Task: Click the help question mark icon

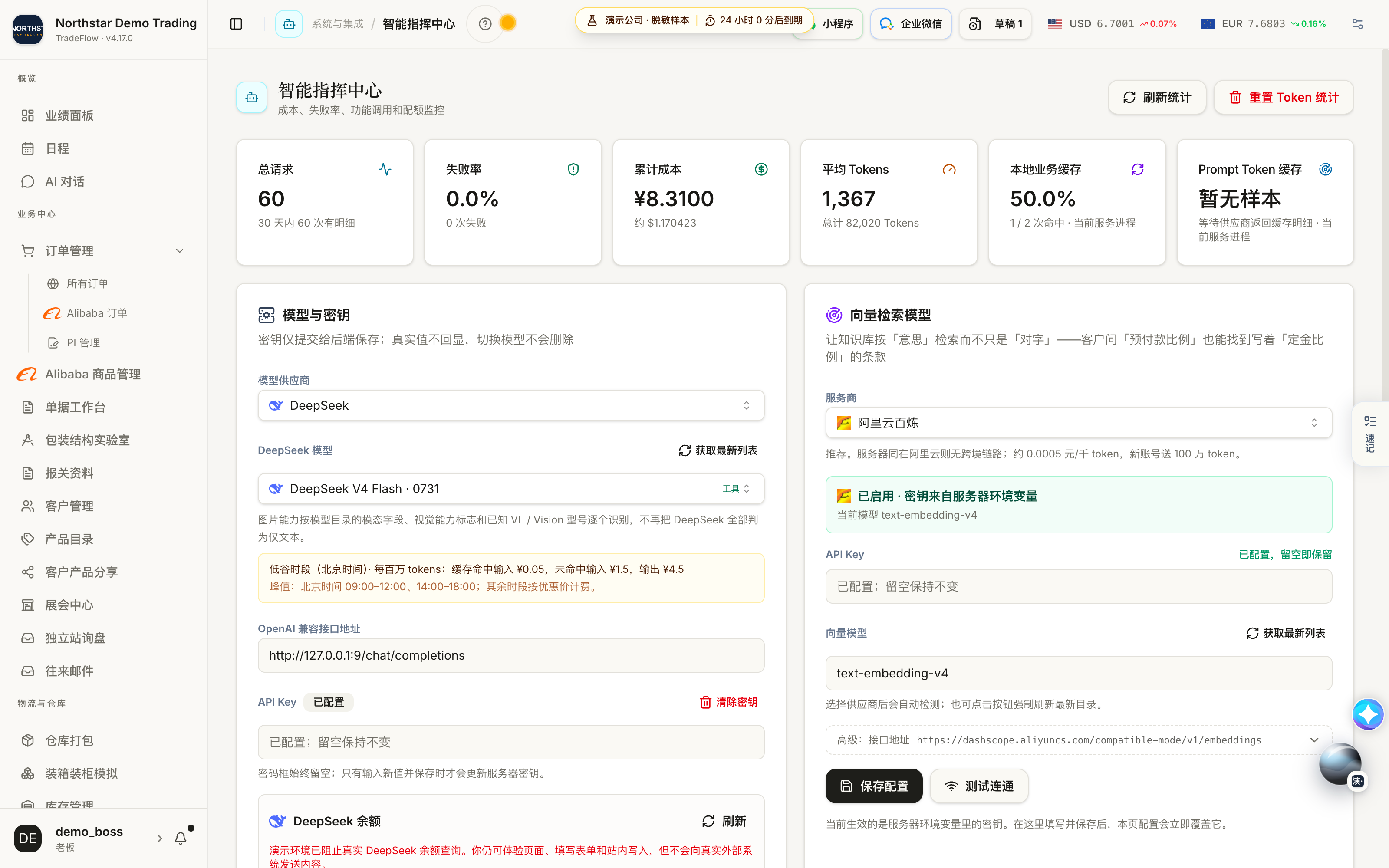Action: 485,23
